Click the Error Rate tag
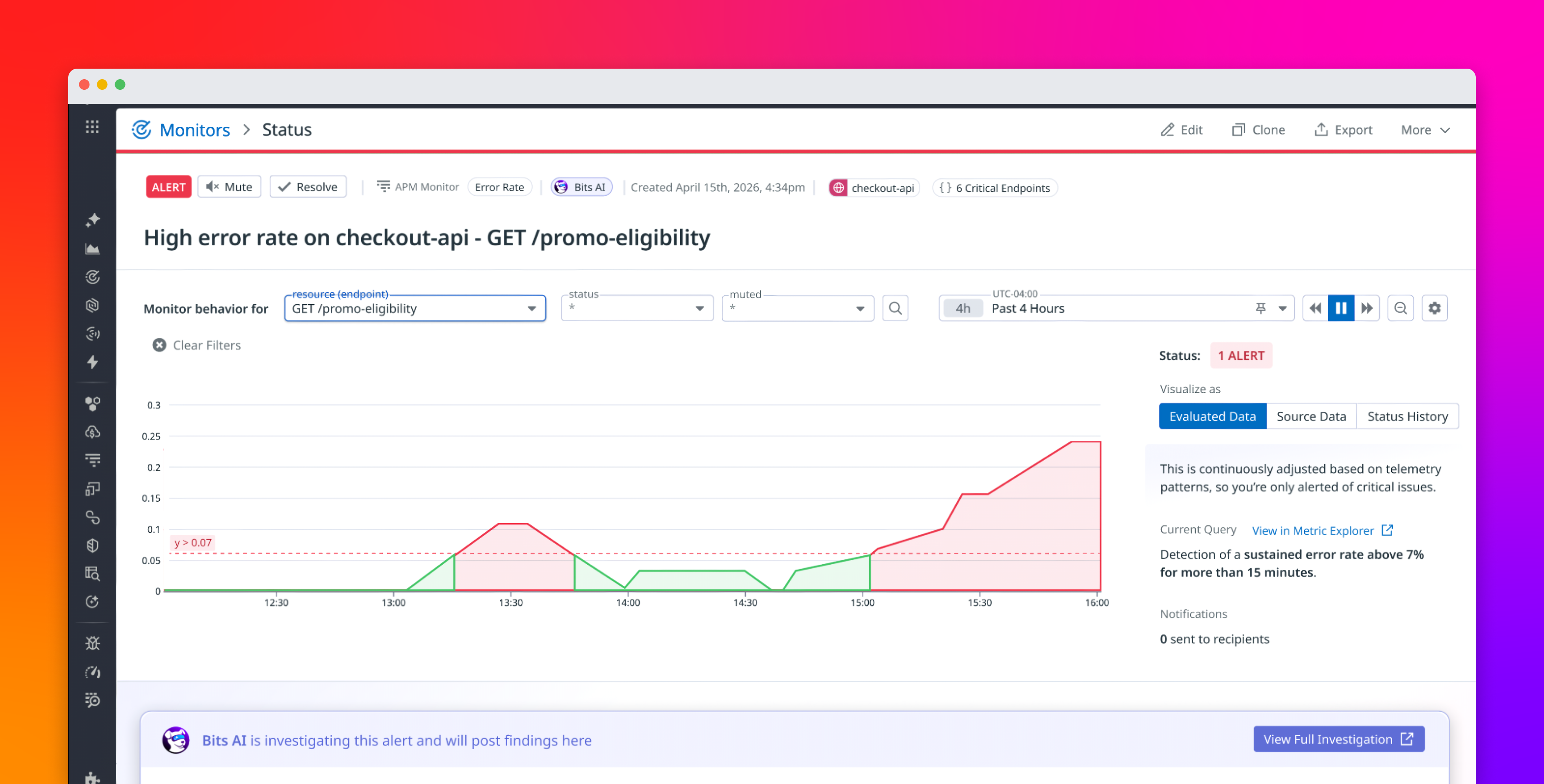The width and height of the screenshot is (1544, 784). tap(499, 187)
